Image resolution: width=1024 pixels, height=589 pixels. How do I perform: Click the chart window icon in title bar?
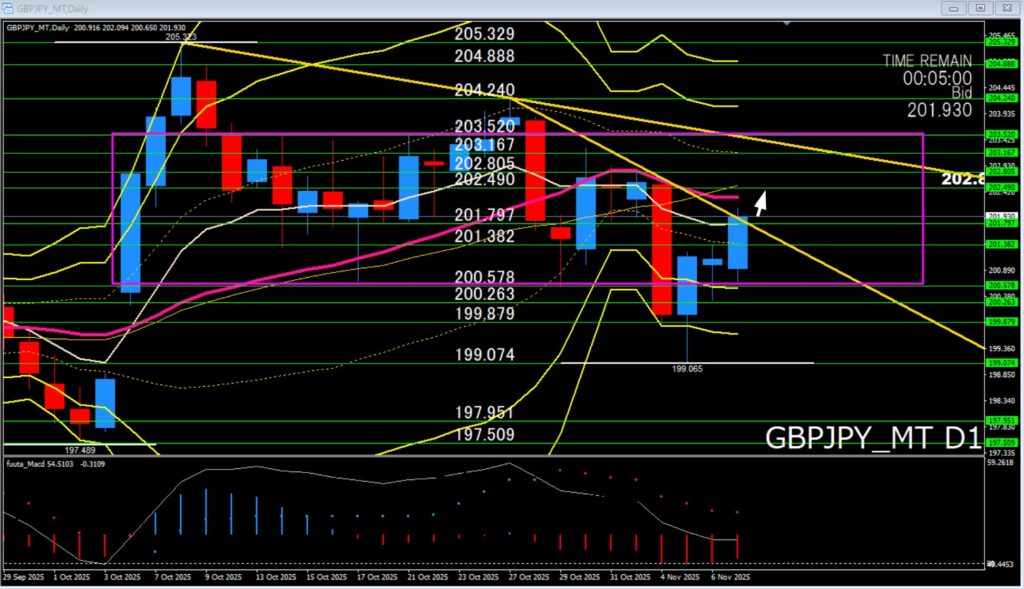pyautogui.click(x=7, y=7)
